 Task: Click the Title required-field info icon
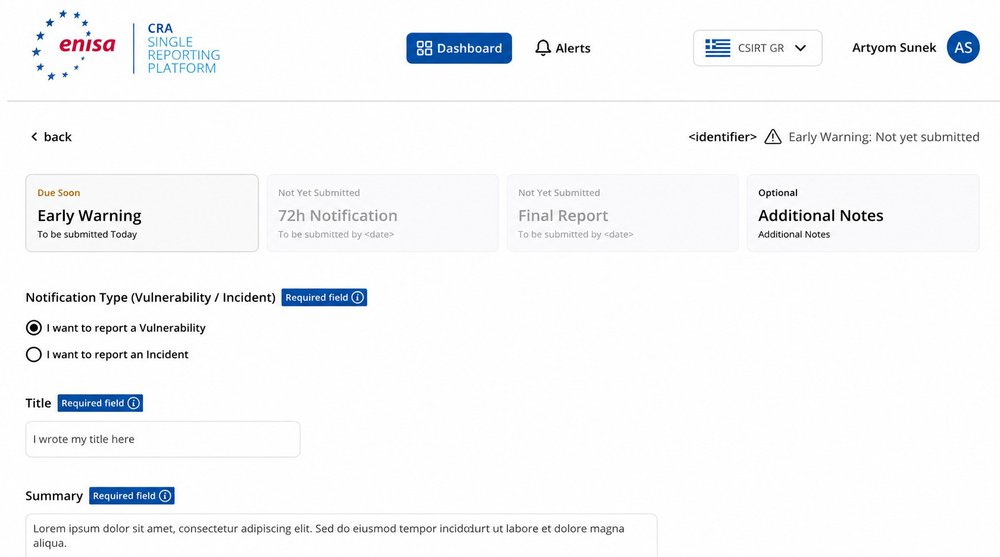tap(133, 403)
